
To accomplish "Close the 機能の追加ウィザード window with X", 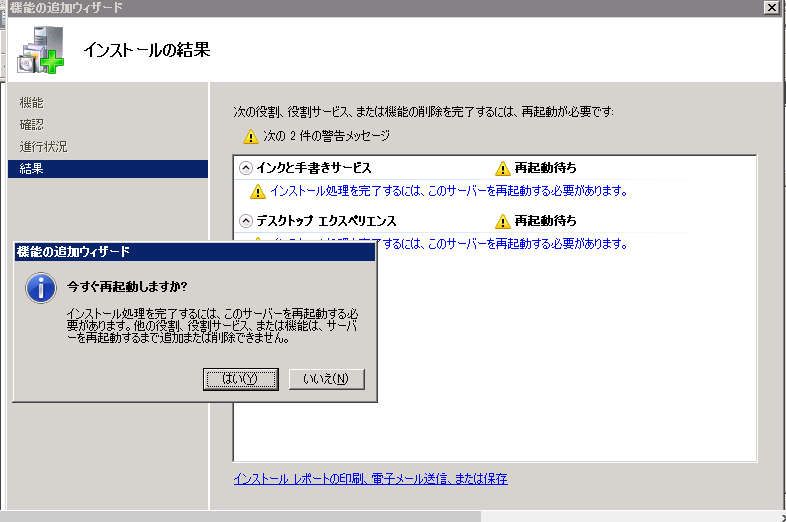I will tap(772, 8).
